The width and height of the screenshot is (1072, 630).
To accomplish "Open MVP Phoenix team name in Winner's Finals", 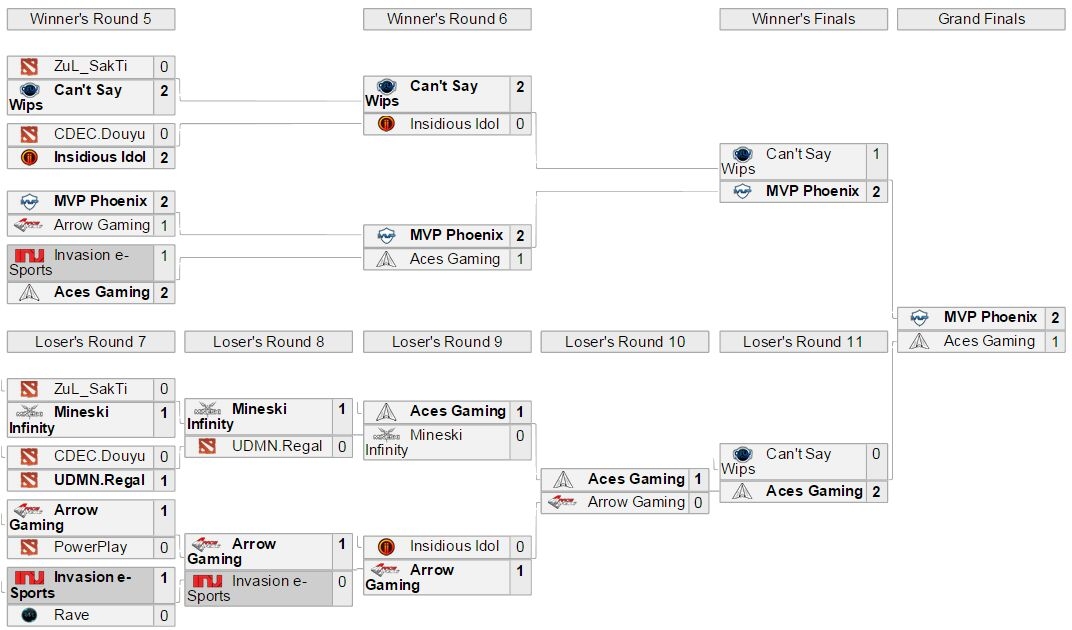I will pyautogui.click(x=812, y=191).
